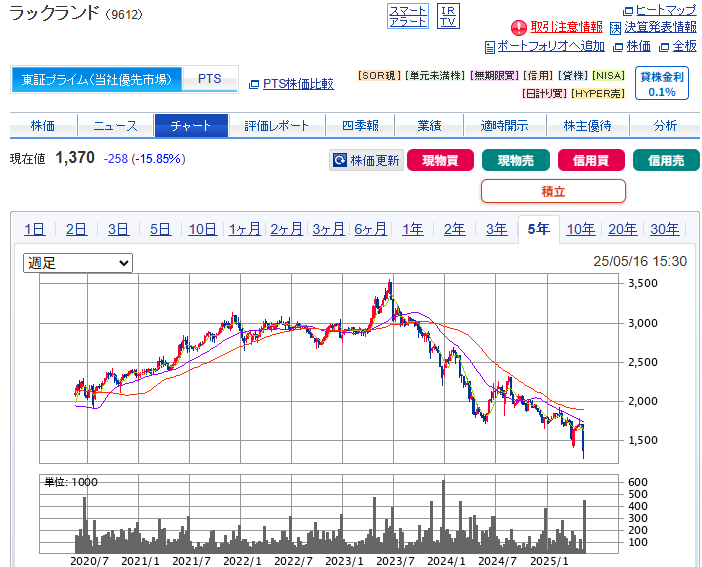
Task: Open the 評価レポート tab
Action: click(277, 126)
